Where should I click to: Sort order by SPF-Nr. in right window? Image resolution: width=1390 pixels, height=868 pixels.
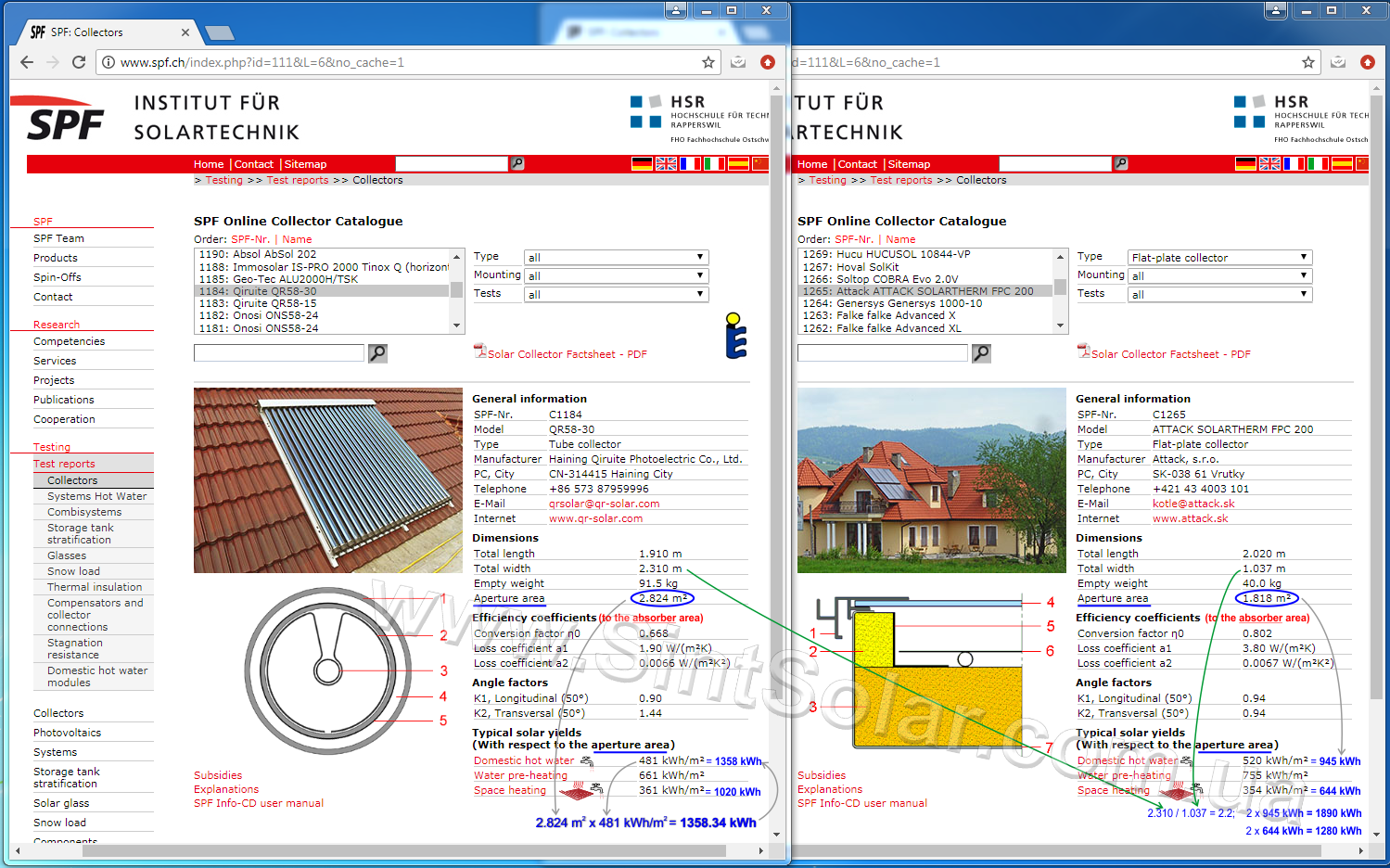[854, 239]
